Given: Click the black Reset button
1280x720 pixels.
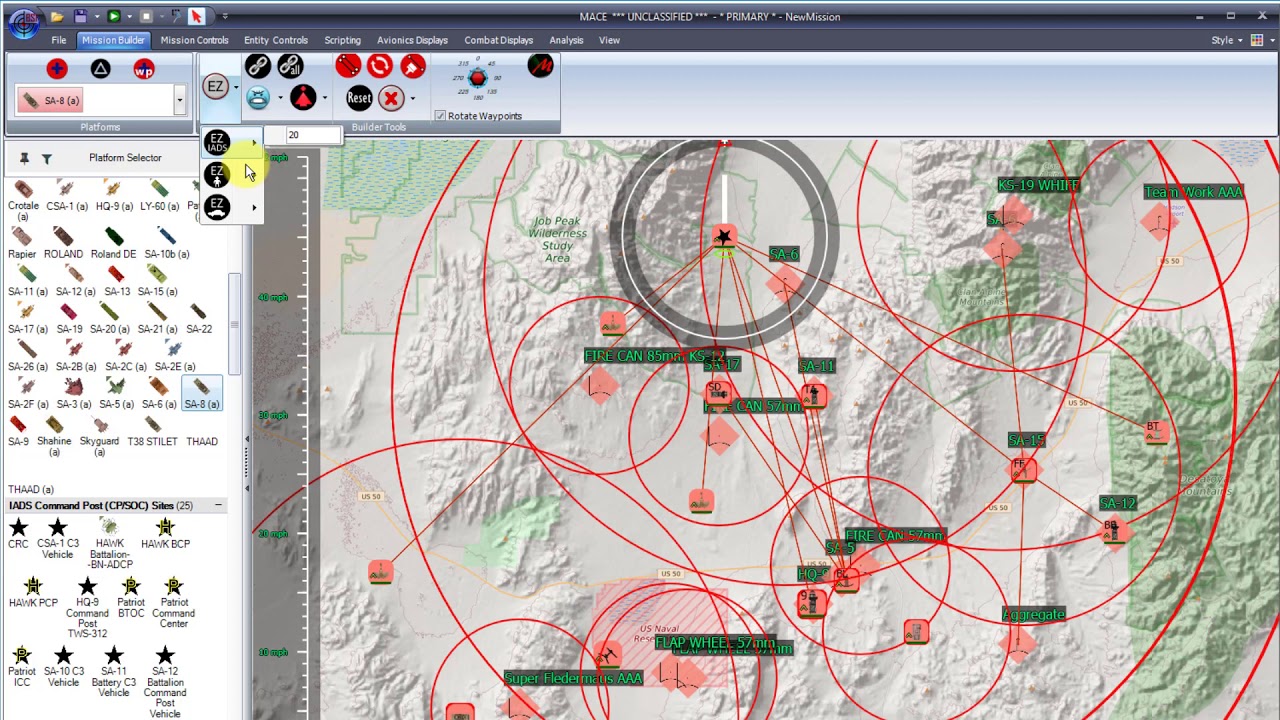Looking at the screenshot, I should [x=359, y=98].
